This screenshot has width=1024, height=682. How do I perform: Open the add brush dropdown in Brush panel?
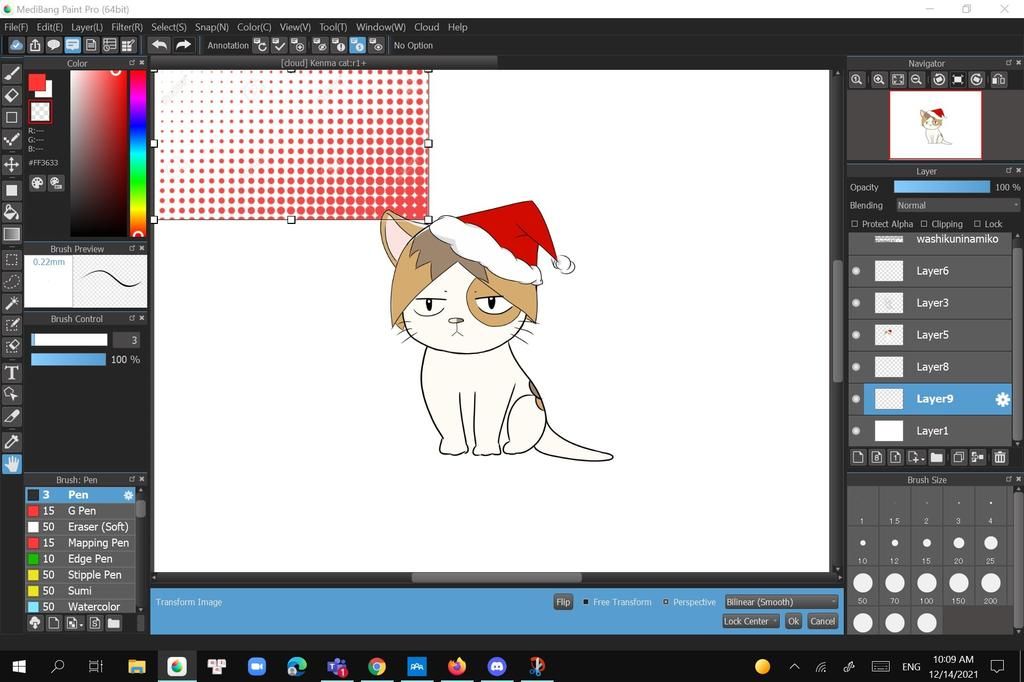tap(74, 623)
